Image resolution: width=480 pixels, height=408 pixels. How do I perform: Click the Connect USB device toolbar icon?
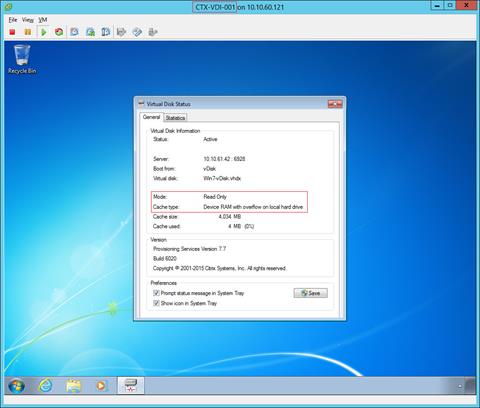click(x=153, y=32)
